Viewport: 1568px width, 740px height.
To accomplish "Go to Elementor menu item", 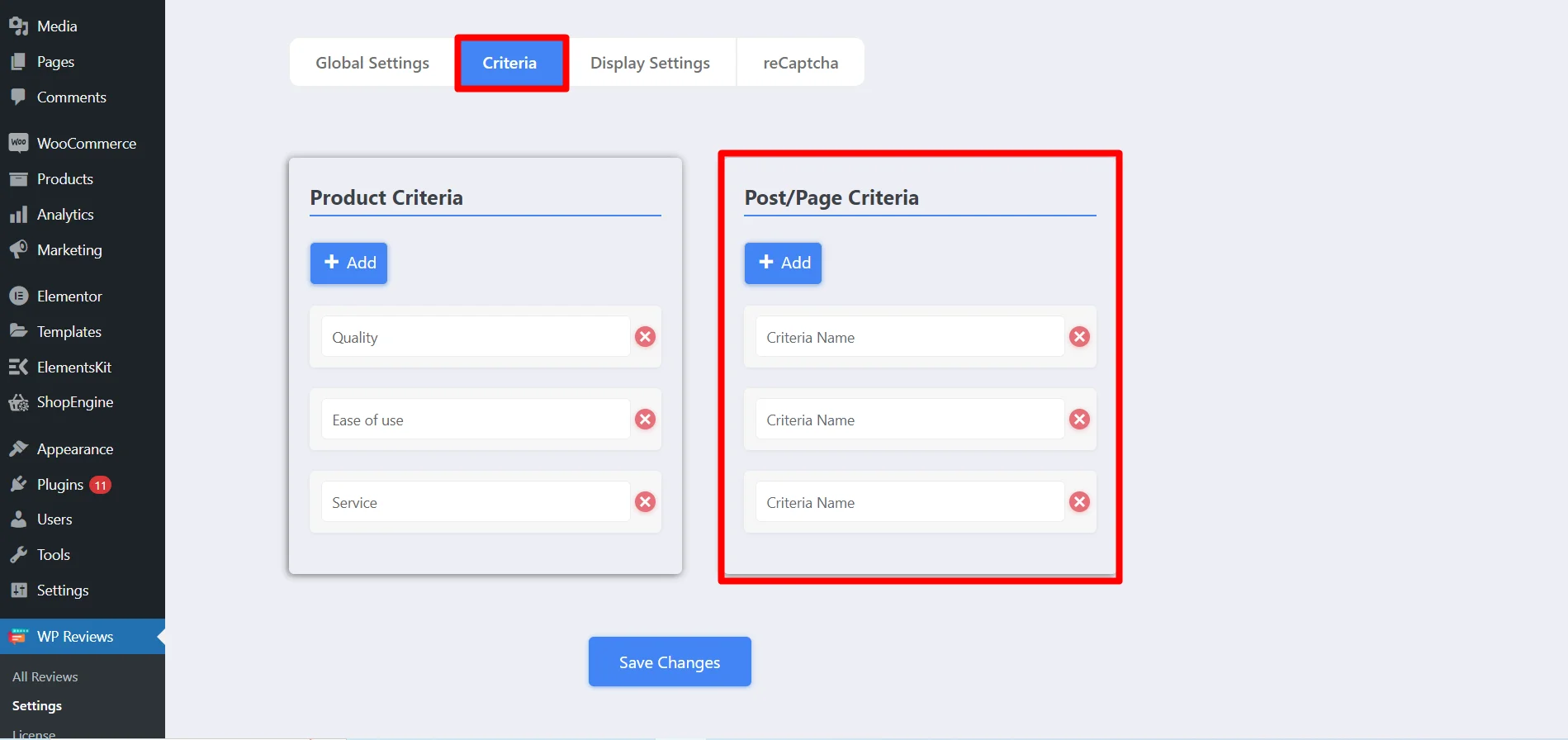I will [x=83, y=296].
